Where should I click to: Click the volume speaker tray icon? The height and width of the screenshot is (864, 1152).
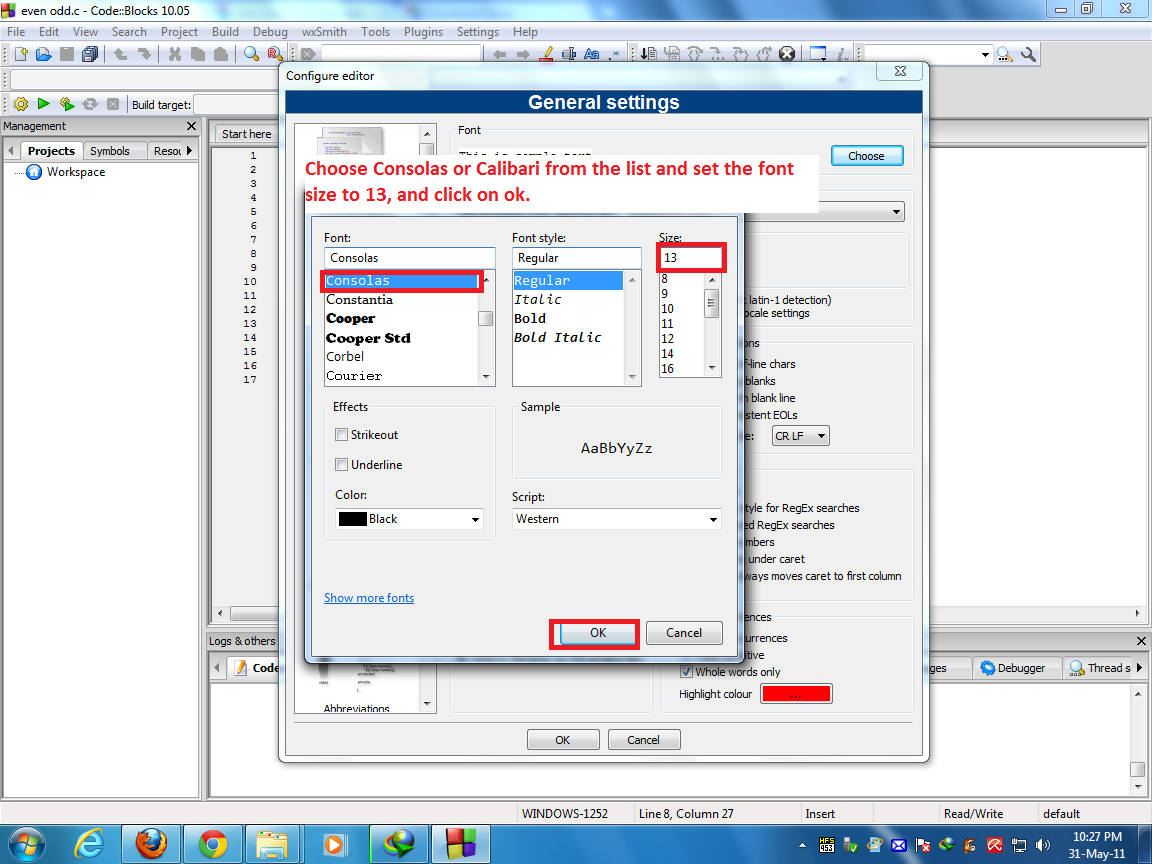[x=1042, y=845]
